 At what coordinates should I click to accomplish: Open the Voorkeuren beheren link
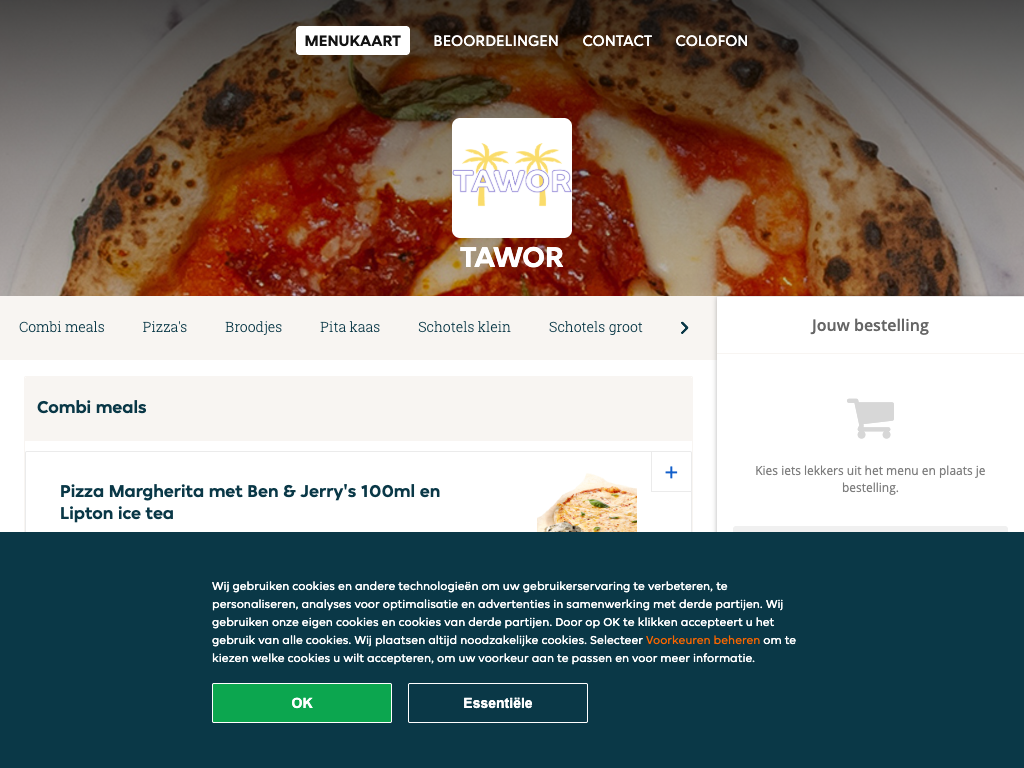[703, 640]
